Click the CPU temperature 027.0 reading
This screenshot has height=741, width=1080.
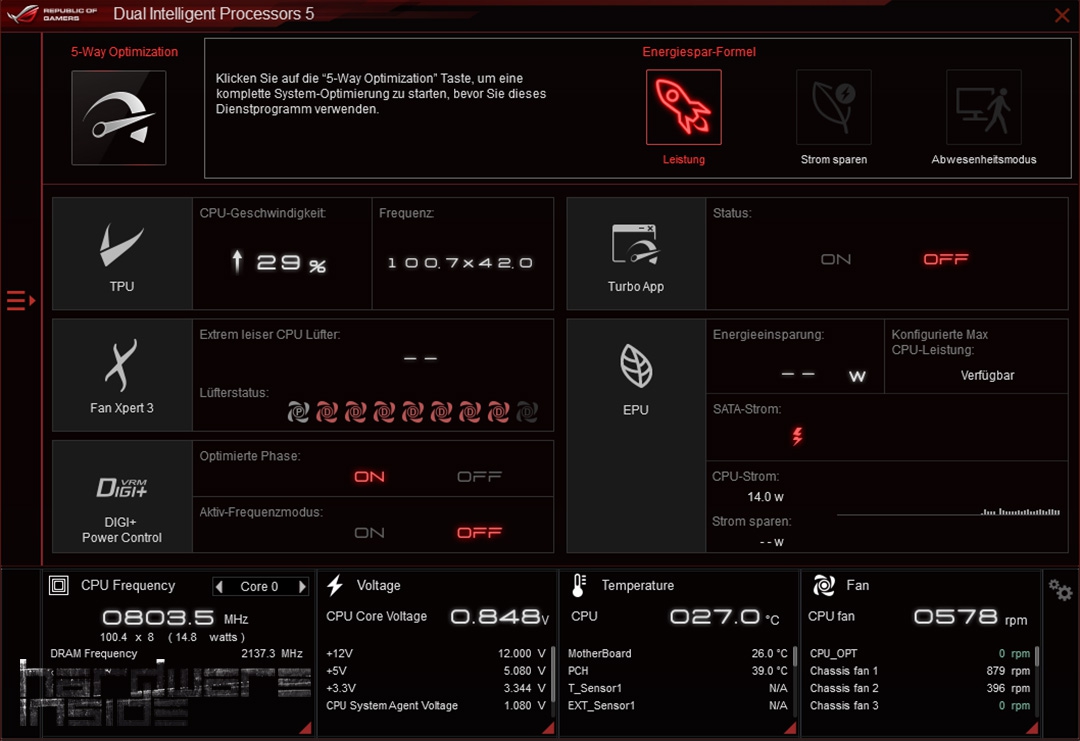tap(725, 617)
